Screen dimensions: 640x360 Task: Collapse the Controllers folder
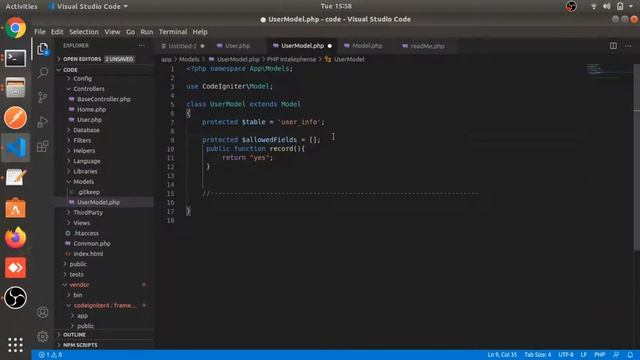coord(89,89)
